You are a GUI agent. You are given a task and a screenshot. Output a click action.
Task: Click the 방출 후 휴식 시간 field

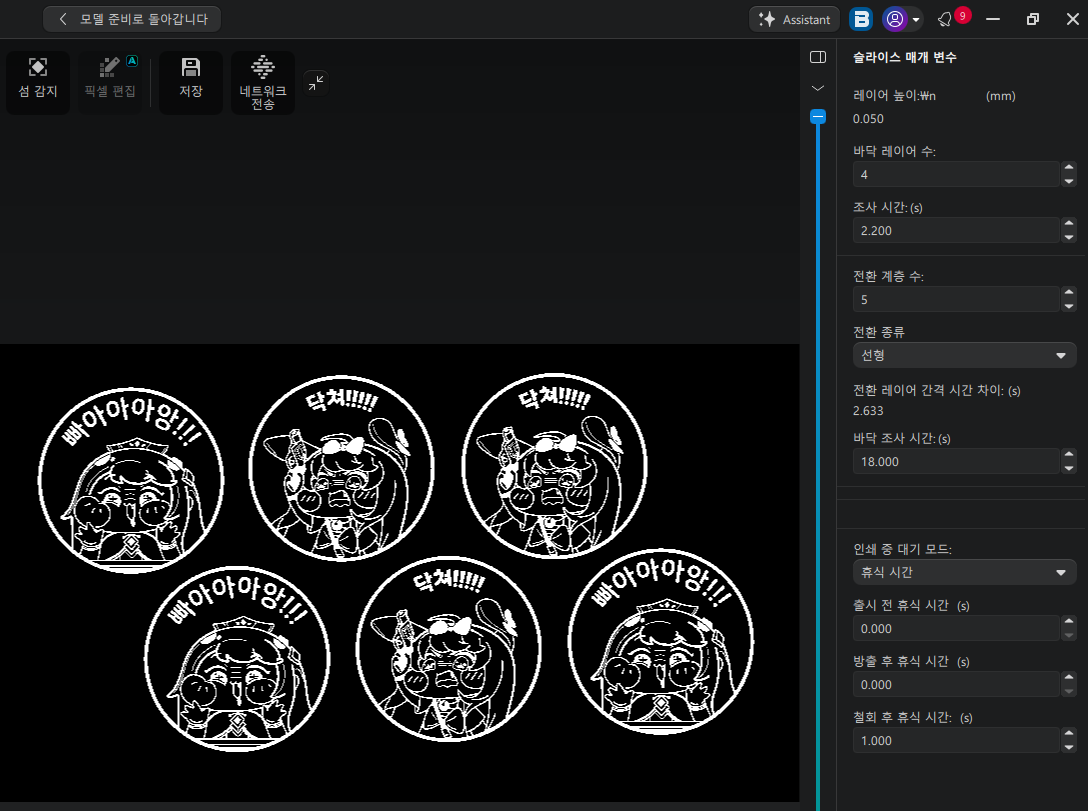point(955,685)
